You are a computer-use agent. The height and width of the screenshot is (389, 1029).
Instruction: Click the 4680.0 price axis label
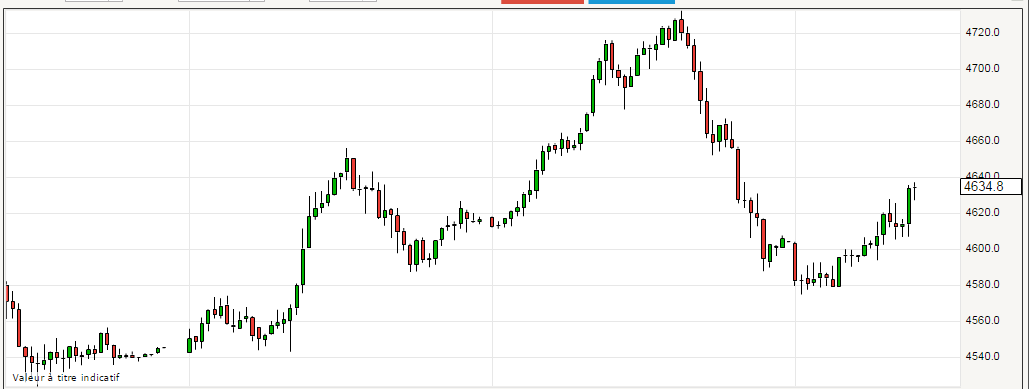(x=982, y=104)
